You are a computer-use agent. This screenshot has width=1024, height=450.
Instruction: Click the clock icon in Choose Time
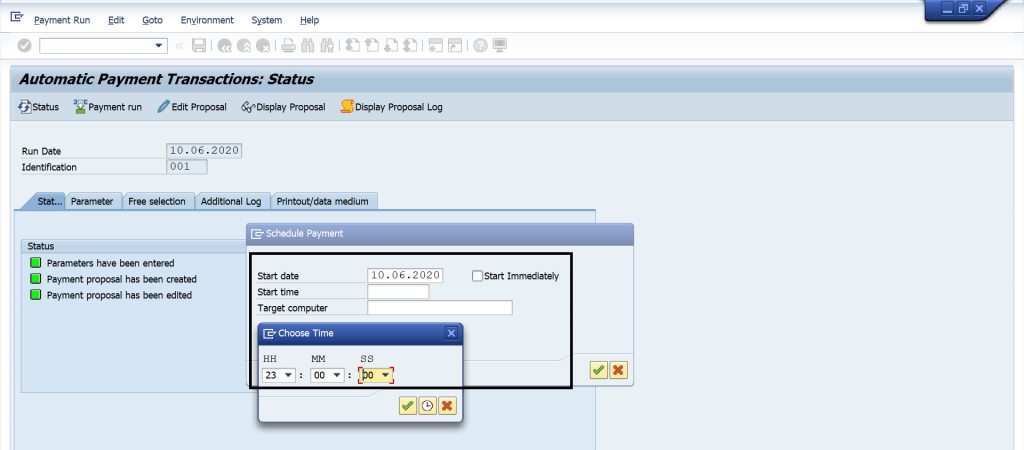pos(427,406)
